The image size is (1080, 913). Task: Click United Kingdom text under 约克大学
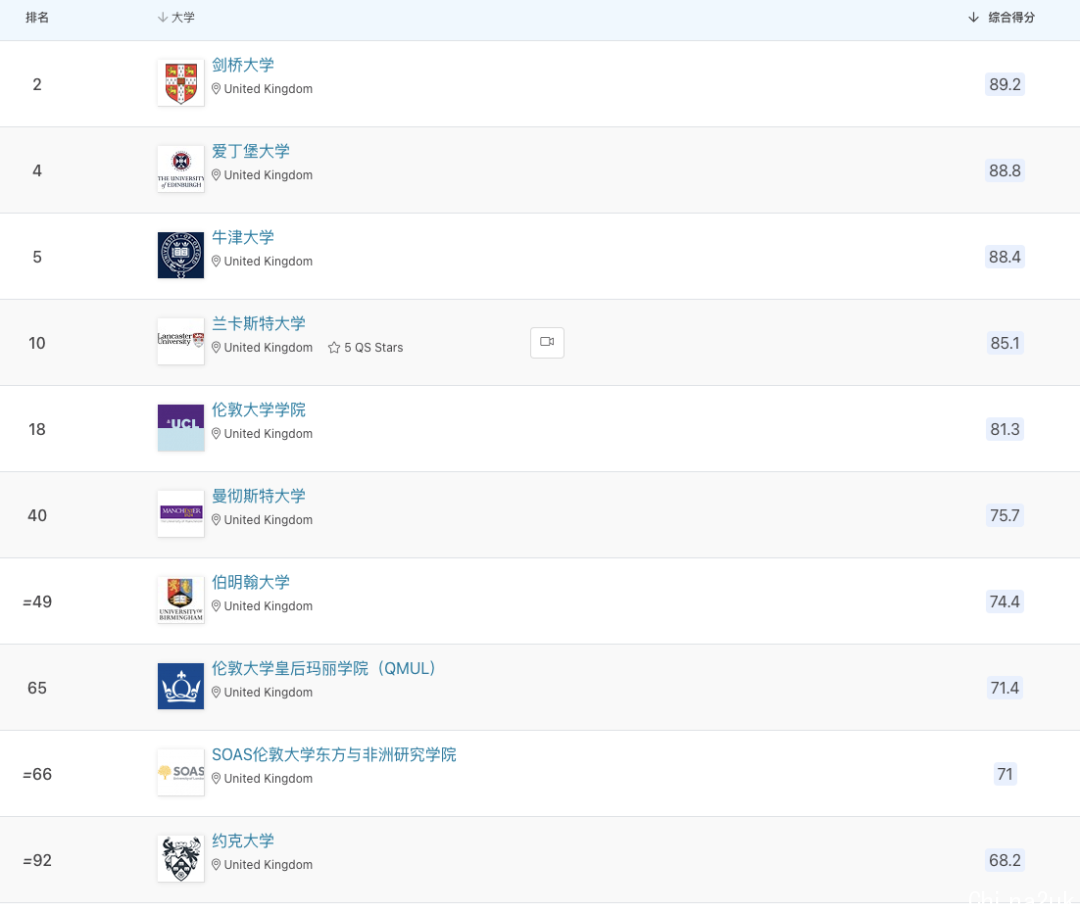(268, 864)
